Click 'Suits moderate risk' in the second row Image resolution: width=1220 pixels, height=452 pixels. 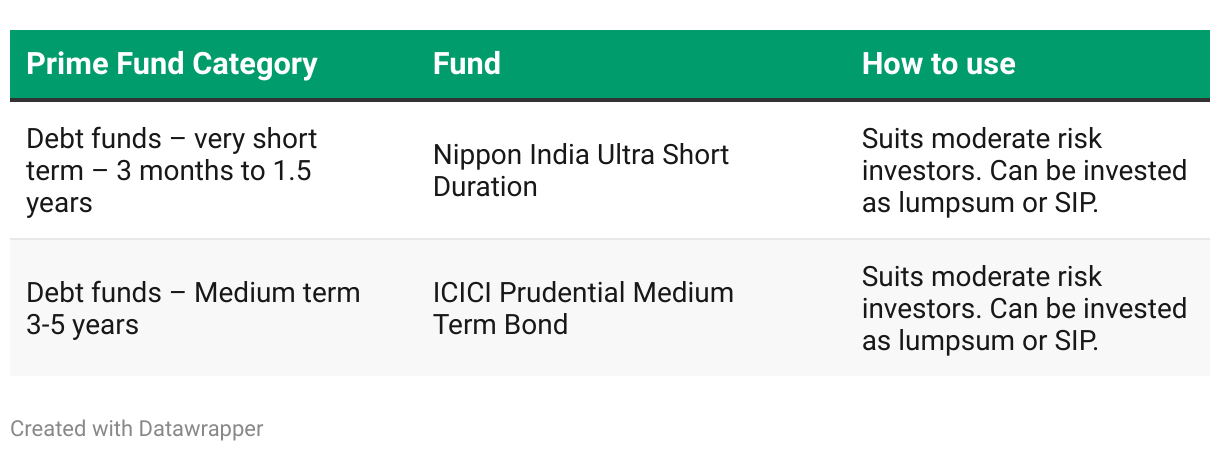pos(981,276)
